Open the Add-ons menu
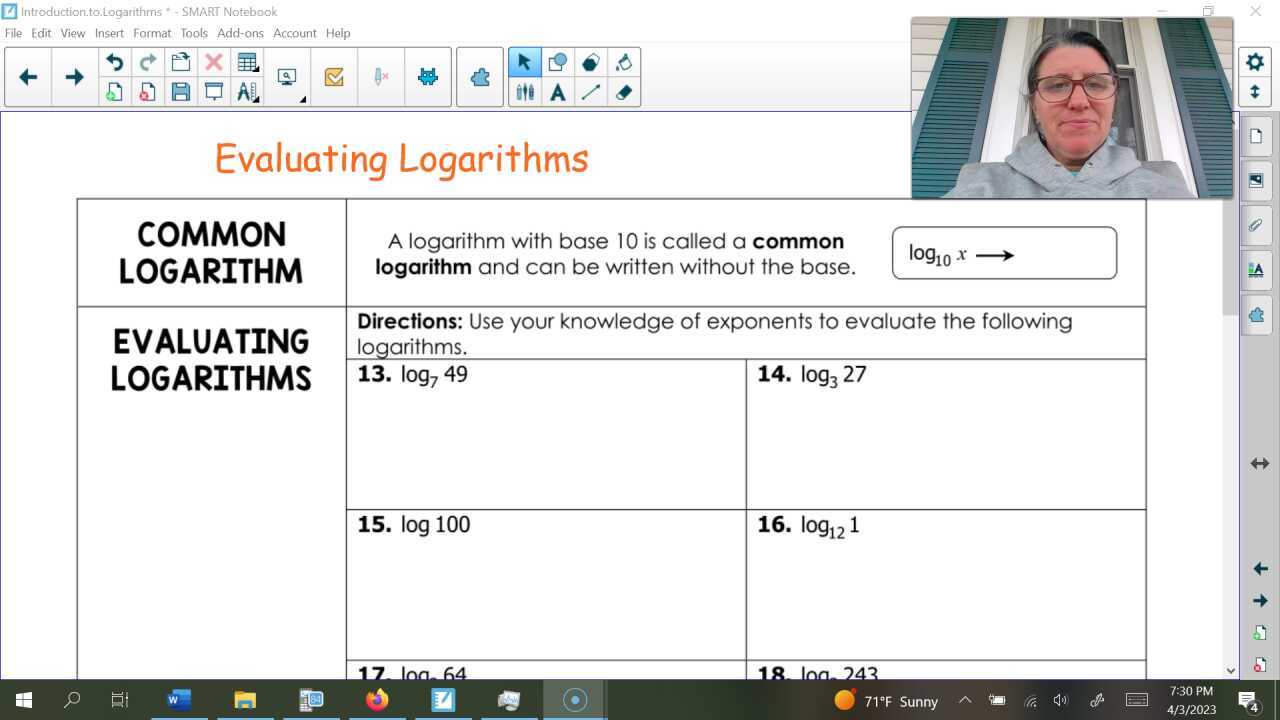 (240, 32)
